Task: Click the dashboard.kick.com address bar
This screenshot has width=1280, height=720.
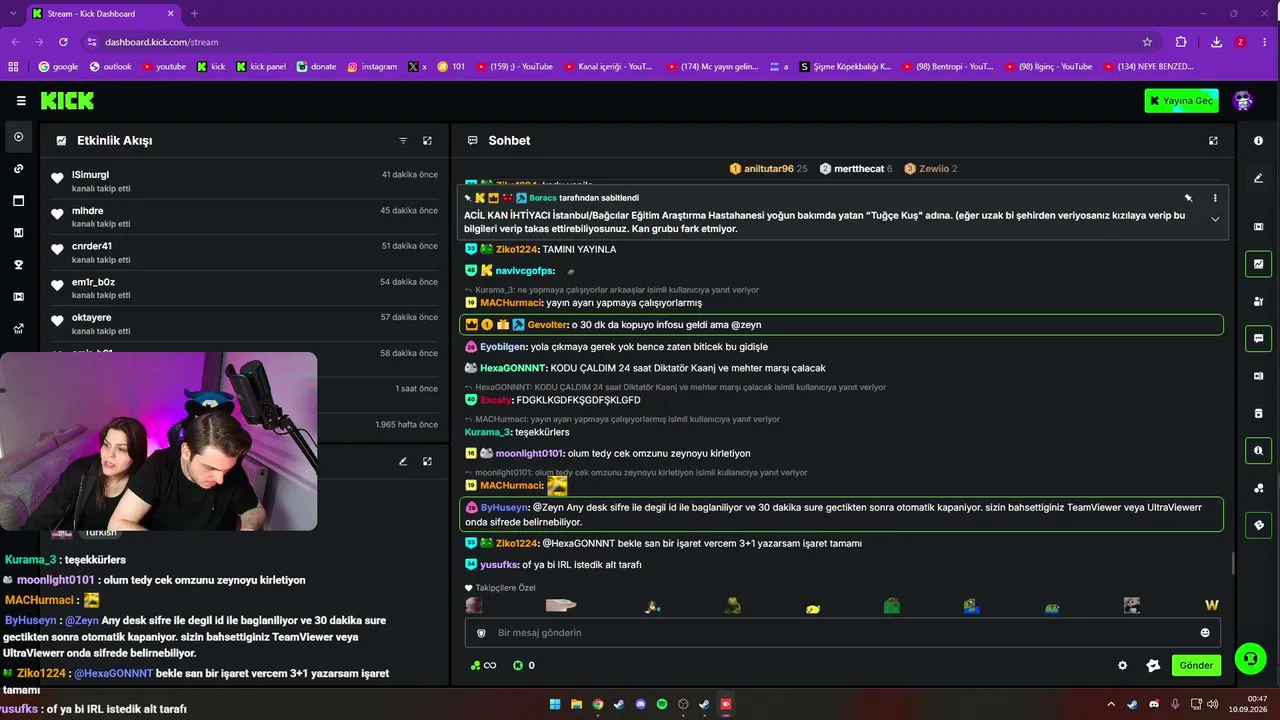Action: pyautogui.click(x=610, y=42)
